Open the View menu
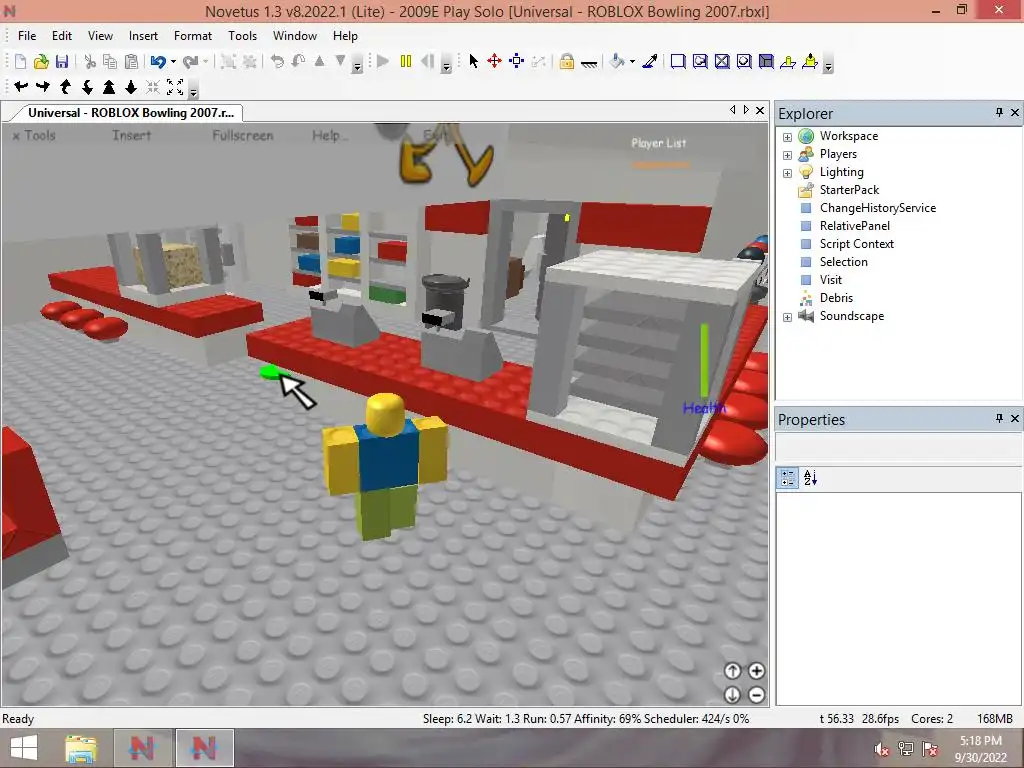 point(100,36)
